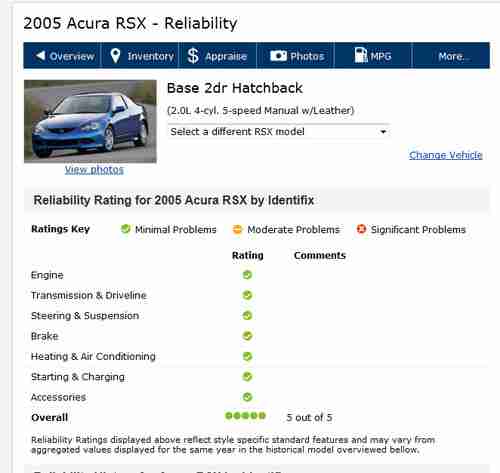Click Heating & Air Conditioning rating icon

tap(247, 356)
